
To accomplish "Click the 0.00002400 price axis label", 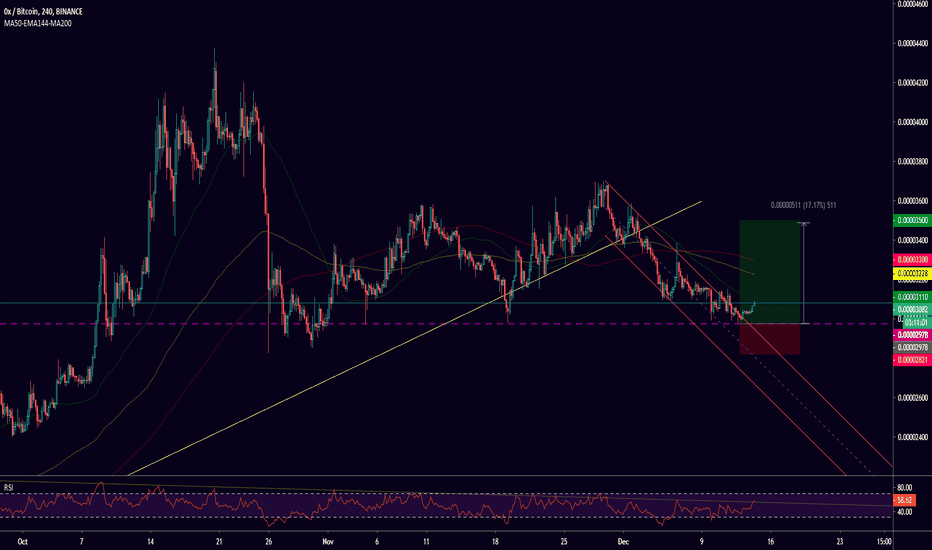I will 913,437.
